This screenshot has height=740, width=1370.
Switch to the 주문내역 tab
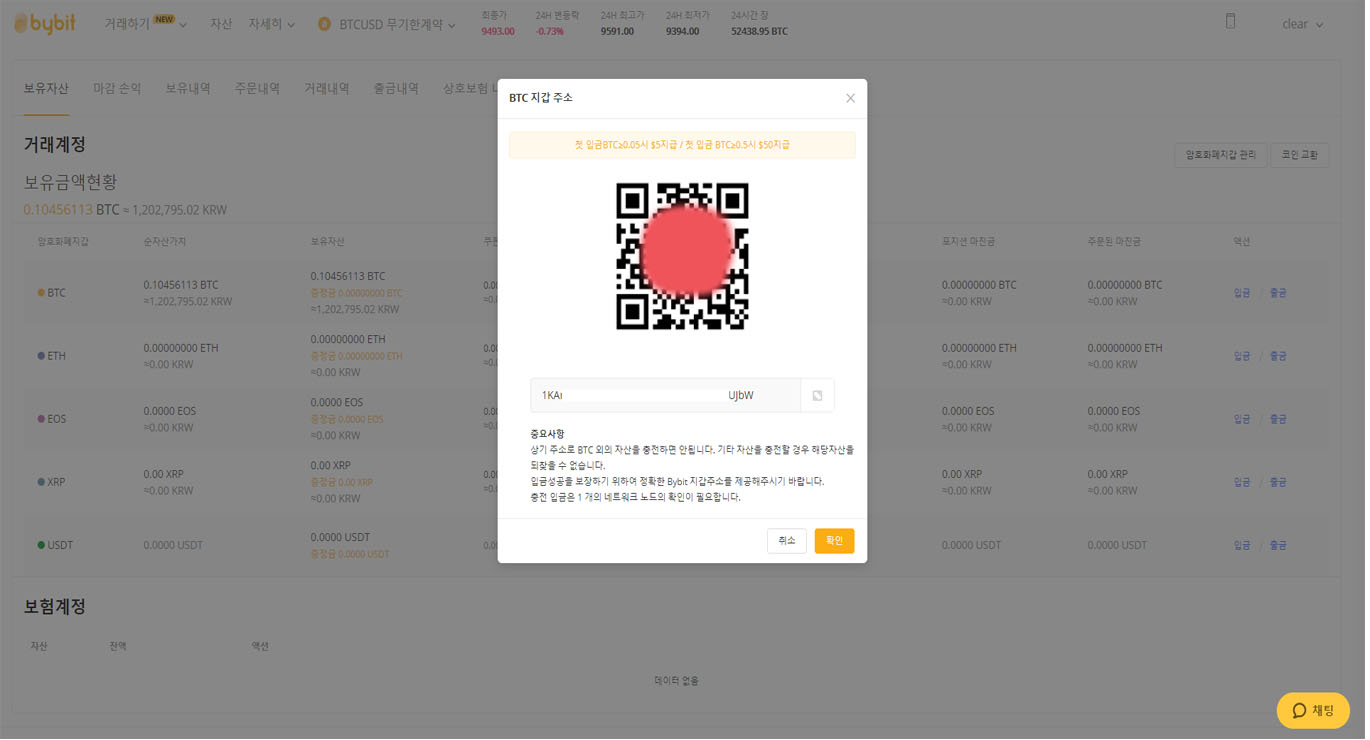[257, 88]
